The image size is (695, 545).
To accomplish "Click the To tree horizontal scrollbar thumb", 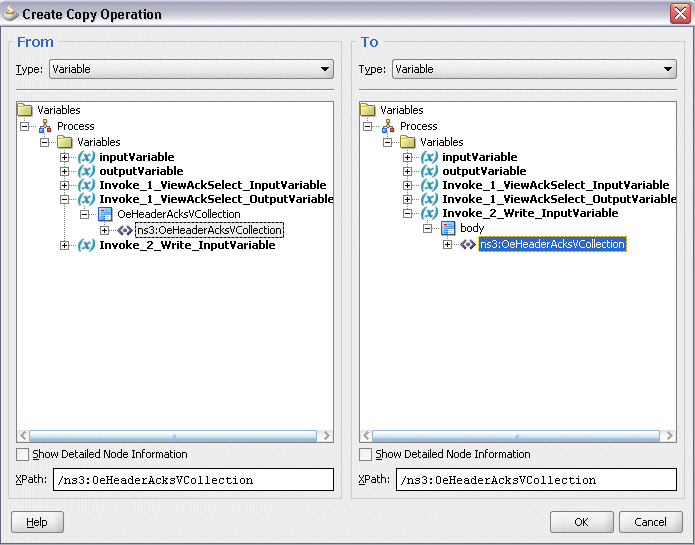I will 516,436.
